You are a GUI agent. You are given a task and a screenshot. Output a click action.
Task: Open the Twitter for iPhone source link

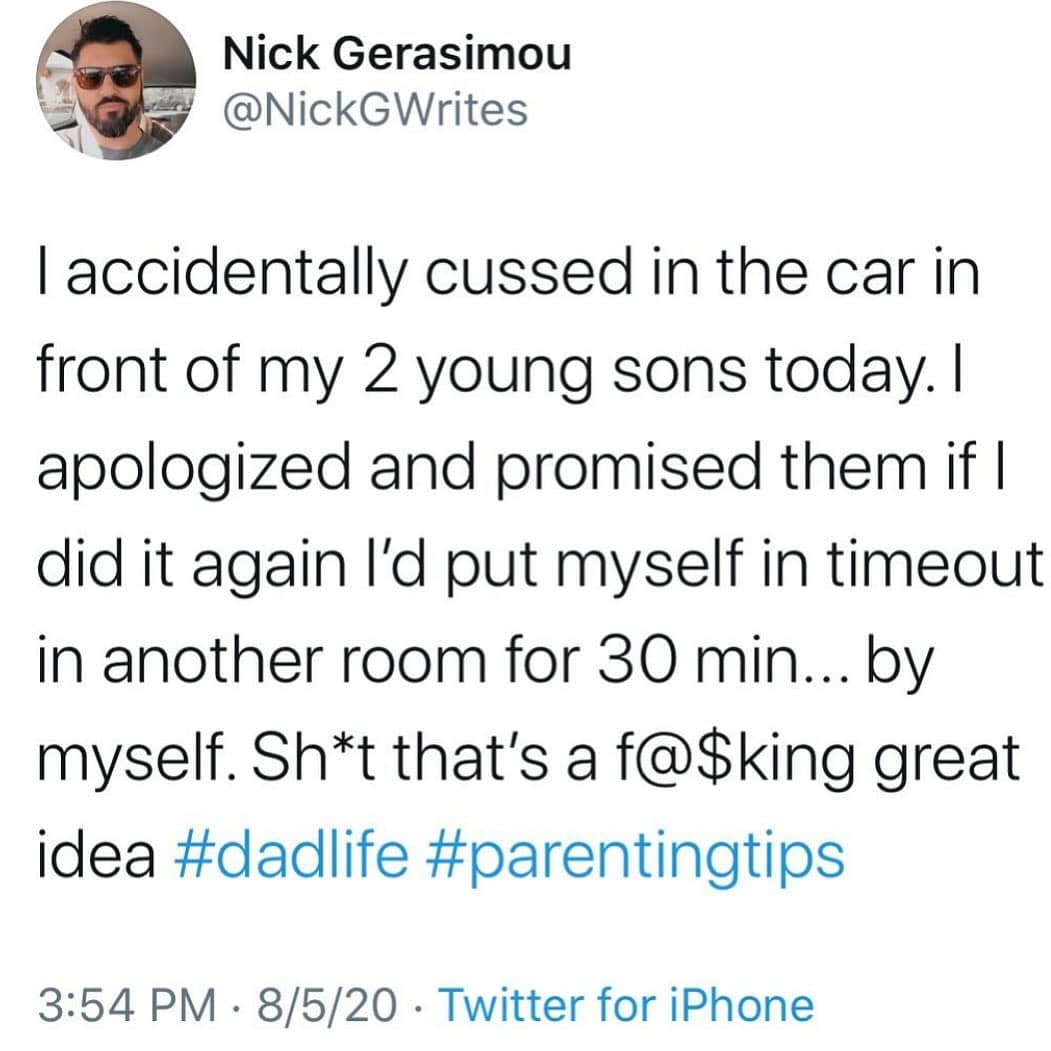(x=626, y=1004)
